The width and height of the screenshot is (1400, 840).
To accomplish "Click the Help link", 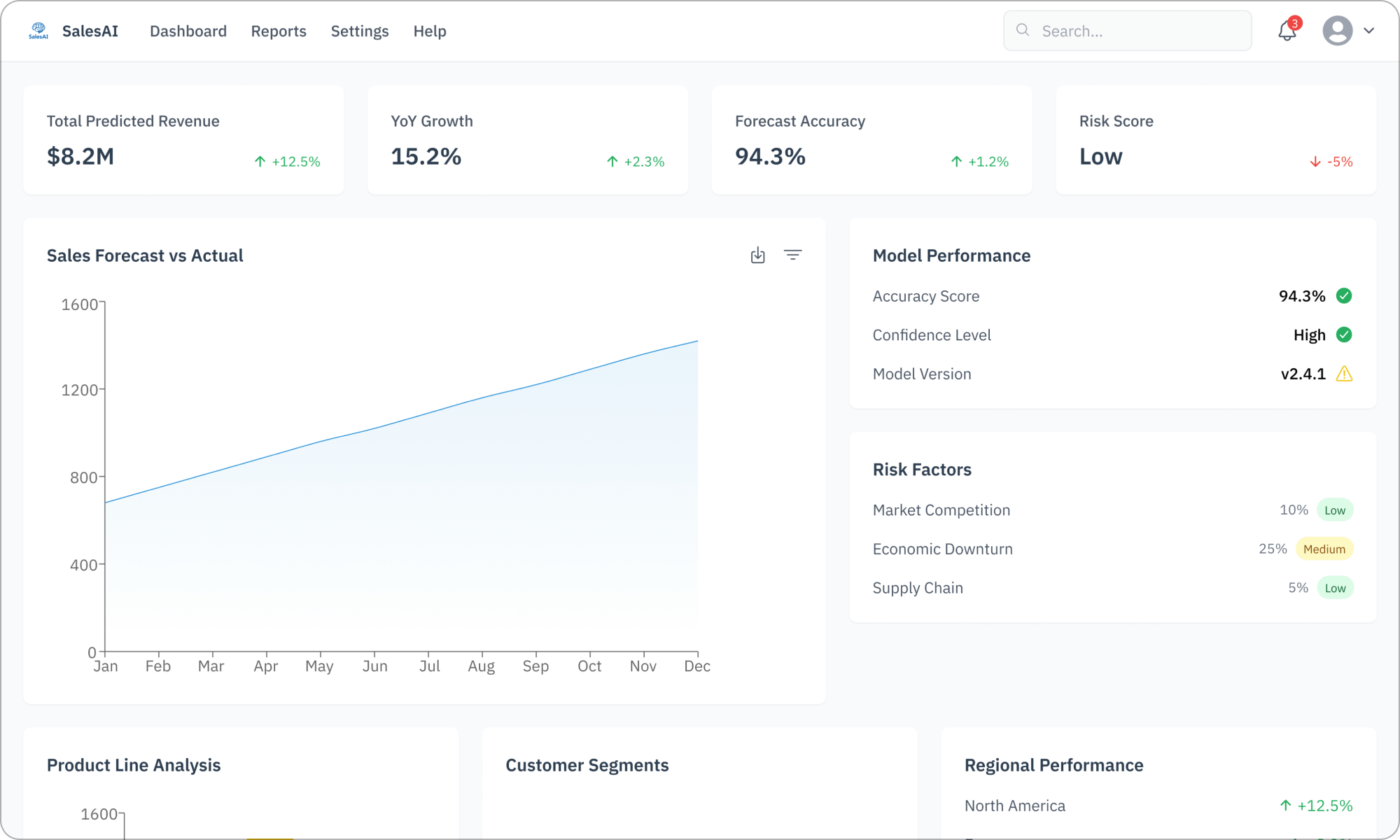I will pyautogui.click(x=429, y=31).
